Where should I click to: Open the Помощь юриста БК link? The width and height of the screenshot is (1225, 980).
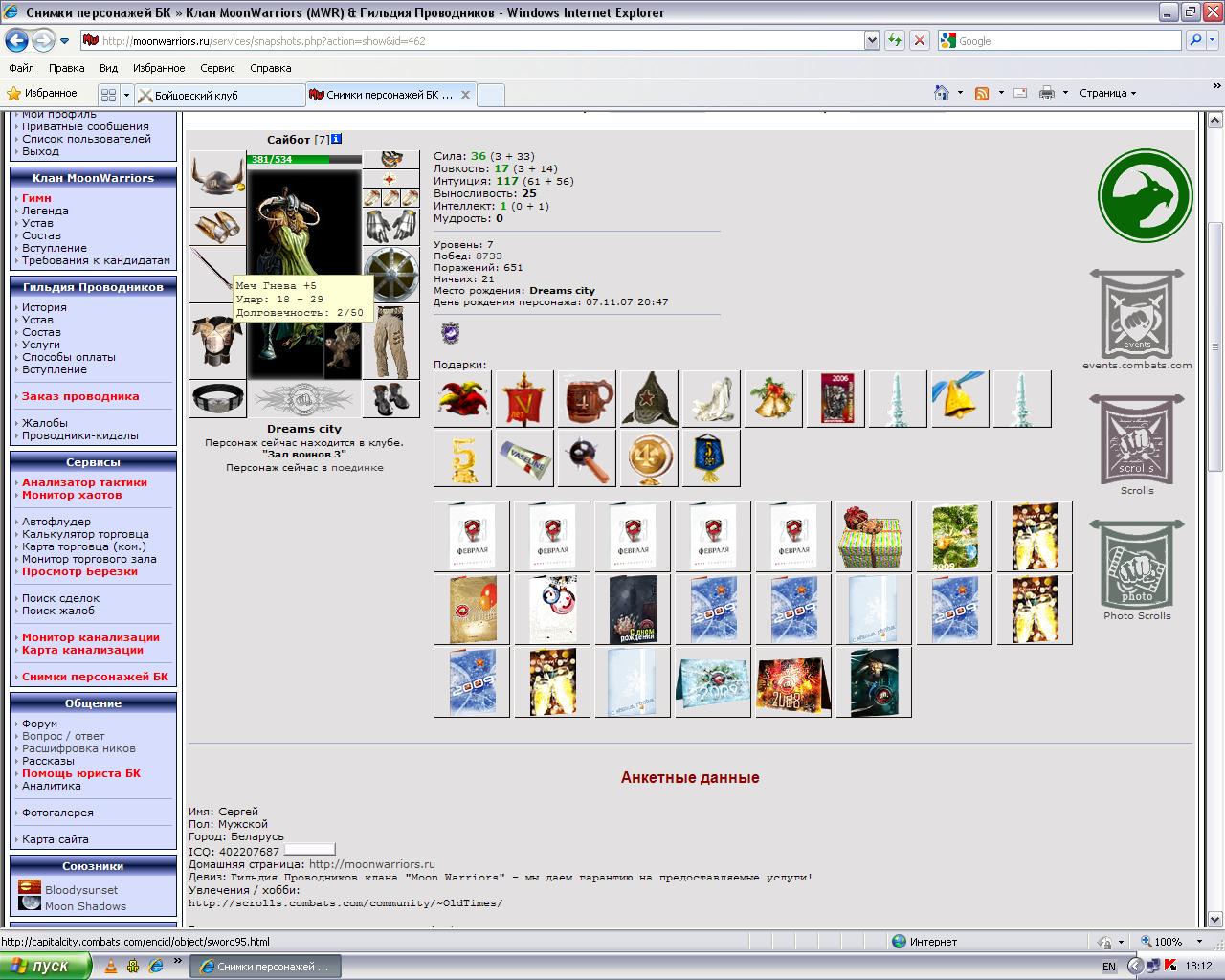click(x=81, y=773)
